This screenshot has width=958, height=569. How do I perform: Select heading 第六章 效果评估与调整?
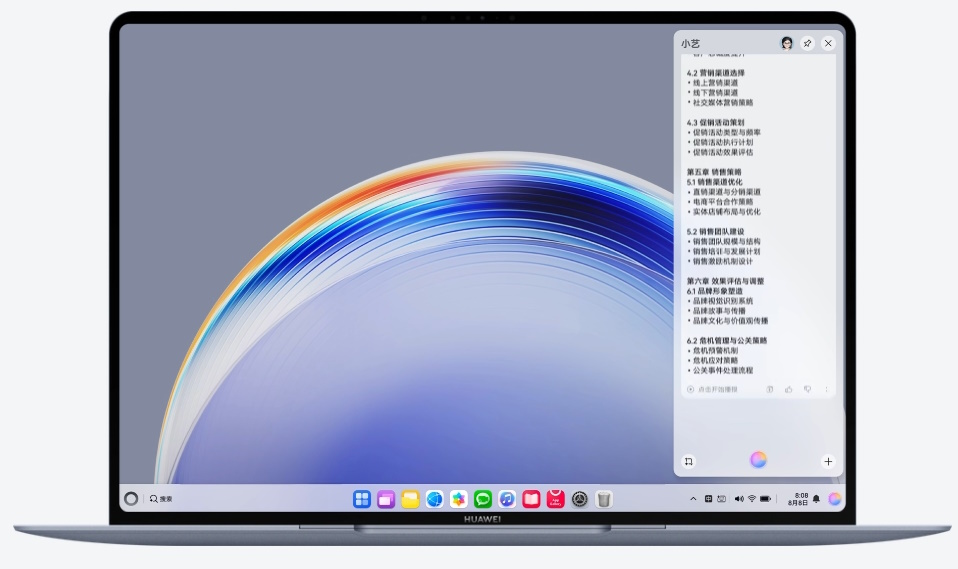[725, 281]
